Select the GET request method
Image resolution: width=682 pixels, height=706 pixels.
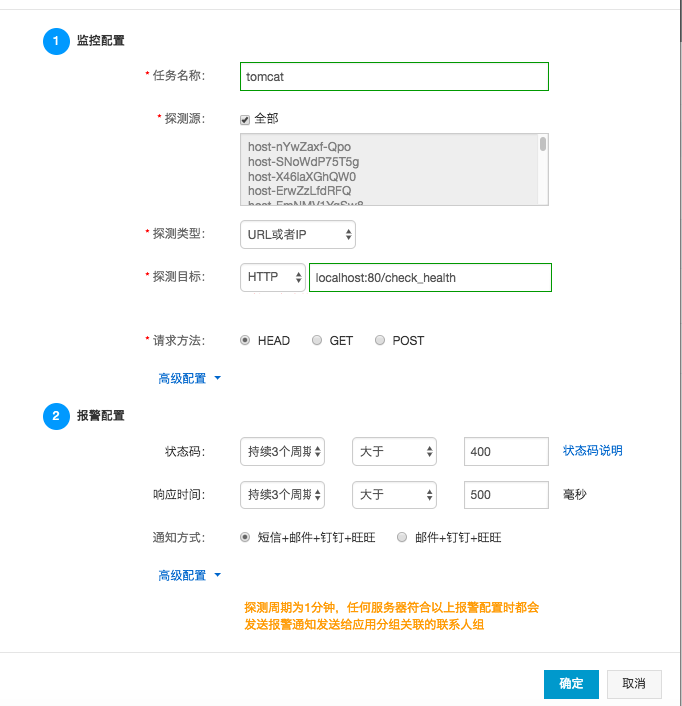pos(317,340)
